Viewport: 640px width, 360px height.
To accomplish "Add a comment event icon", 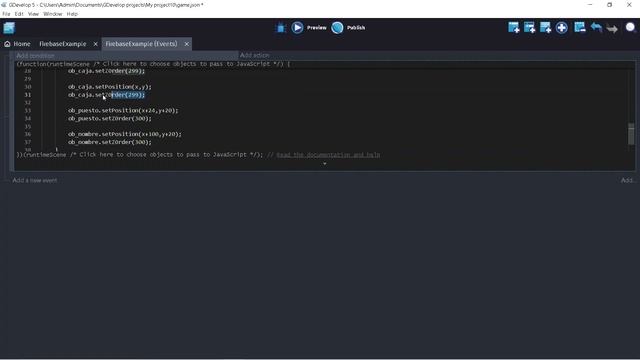I will [545, 27].
